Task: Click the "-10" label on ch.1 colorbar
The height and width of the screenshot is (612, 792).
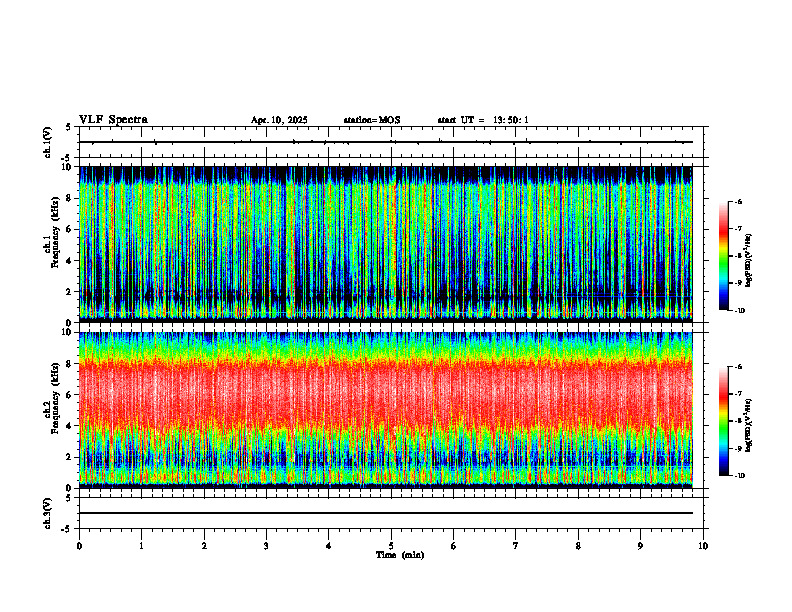Action: click(x=740, y=311)
